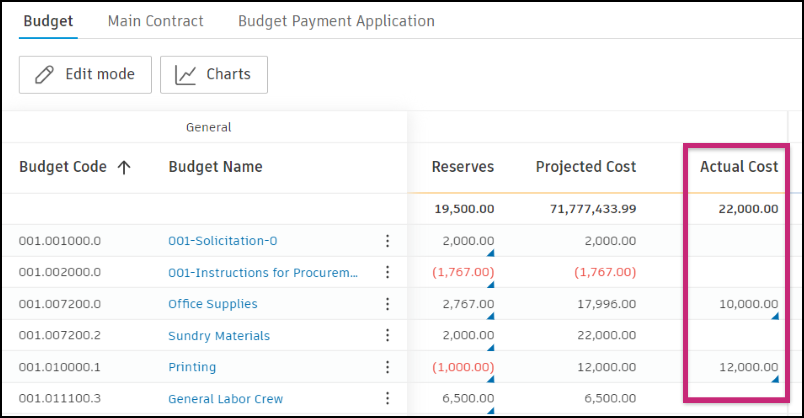Open the Sundry Materials budget link

point(219,336)
